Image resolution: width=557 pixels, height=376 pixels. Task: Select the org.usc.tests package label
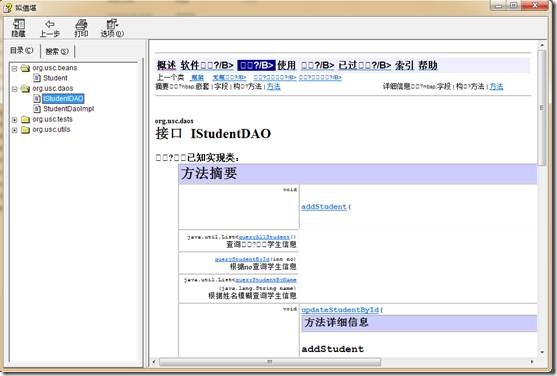coord(52,119)
